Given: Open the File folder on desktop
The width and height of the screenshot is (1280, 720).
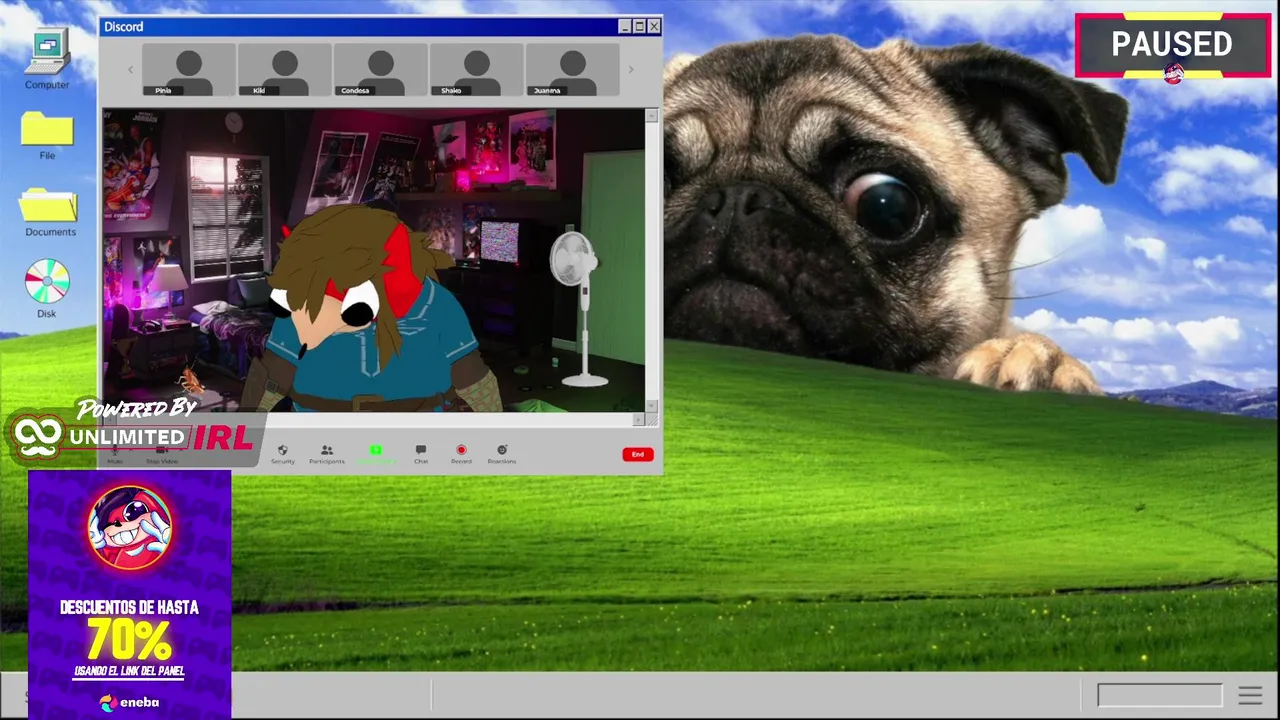Looking at the screenshot, I should (x=47, y=136).
